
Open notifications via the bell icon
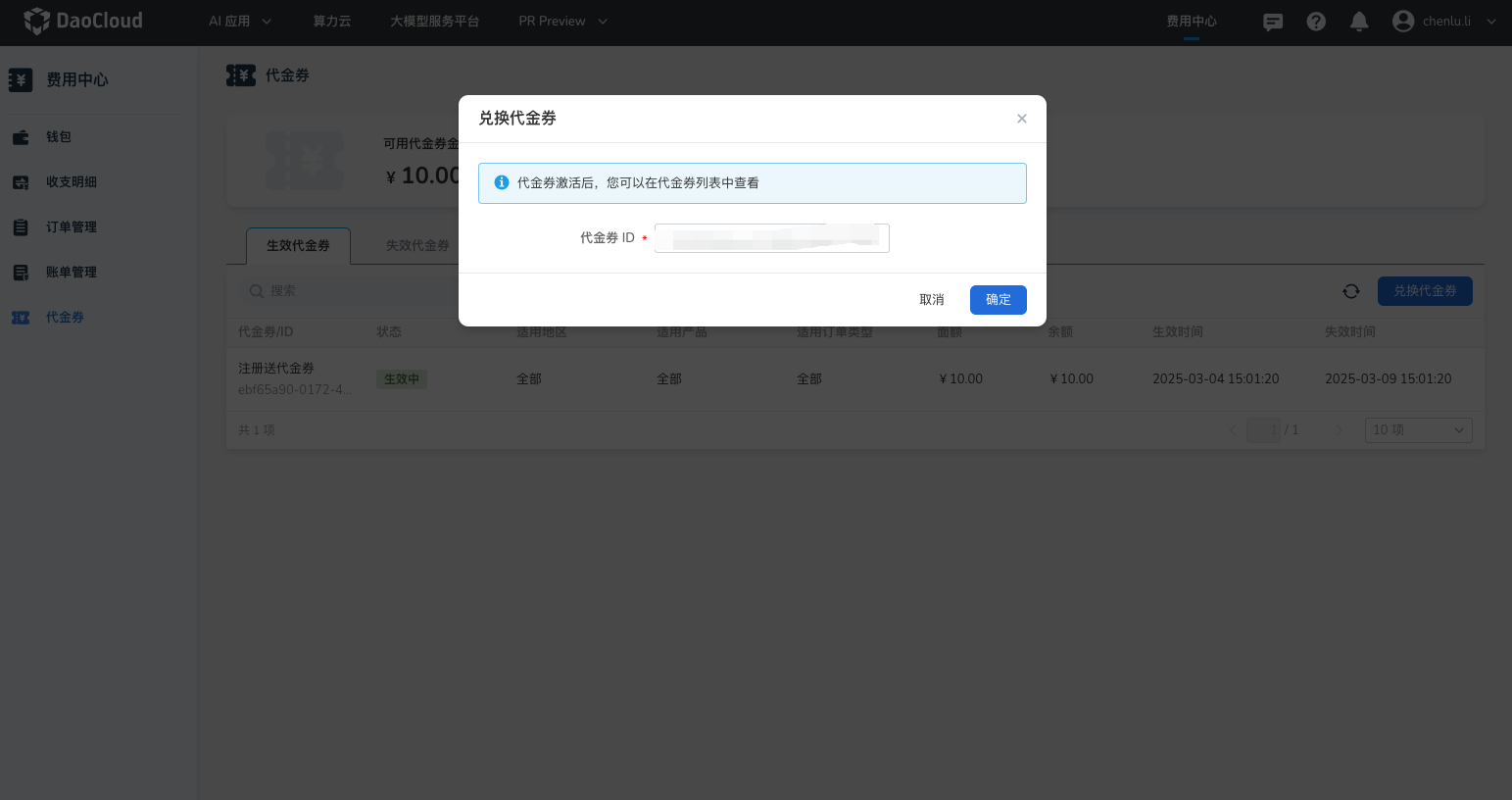coord(1359,20)
